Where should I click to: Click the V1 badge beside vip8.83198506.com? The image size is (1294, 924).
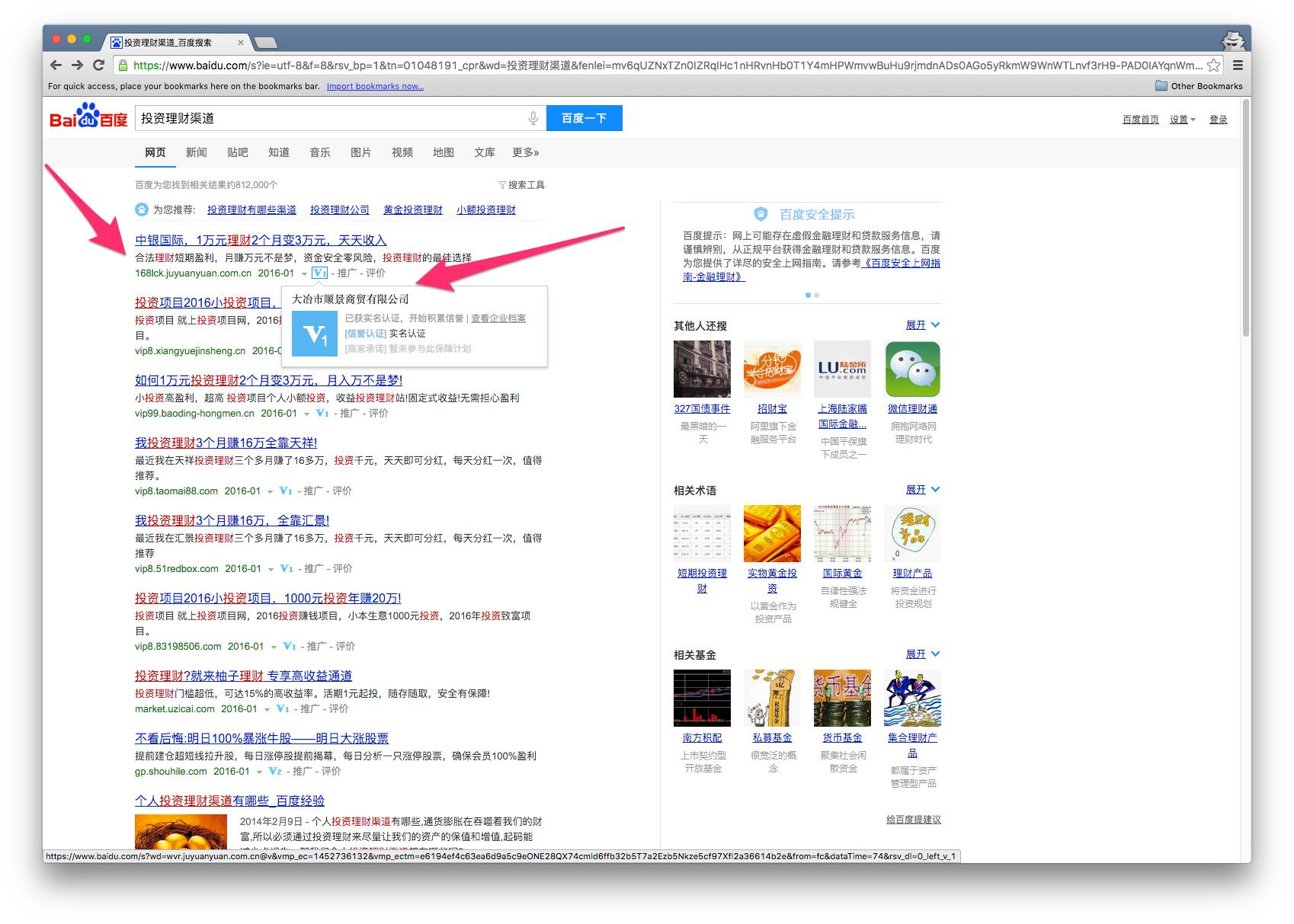coord(290,646)
